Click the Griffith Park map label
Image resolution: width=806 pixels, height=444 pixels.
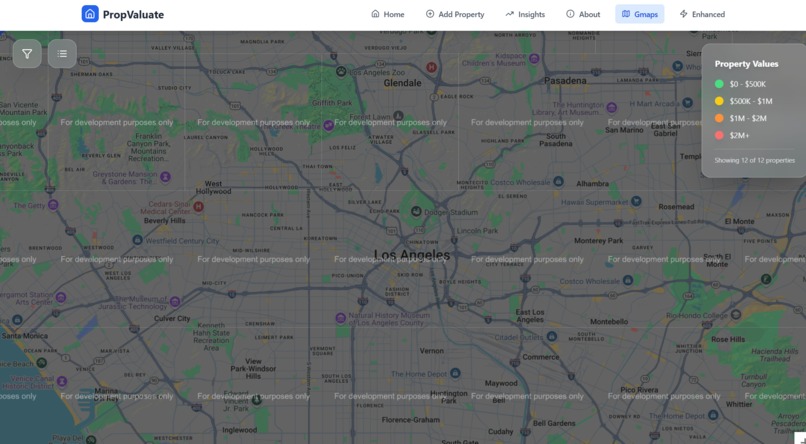pyautogui.click(x=332, y=103)
